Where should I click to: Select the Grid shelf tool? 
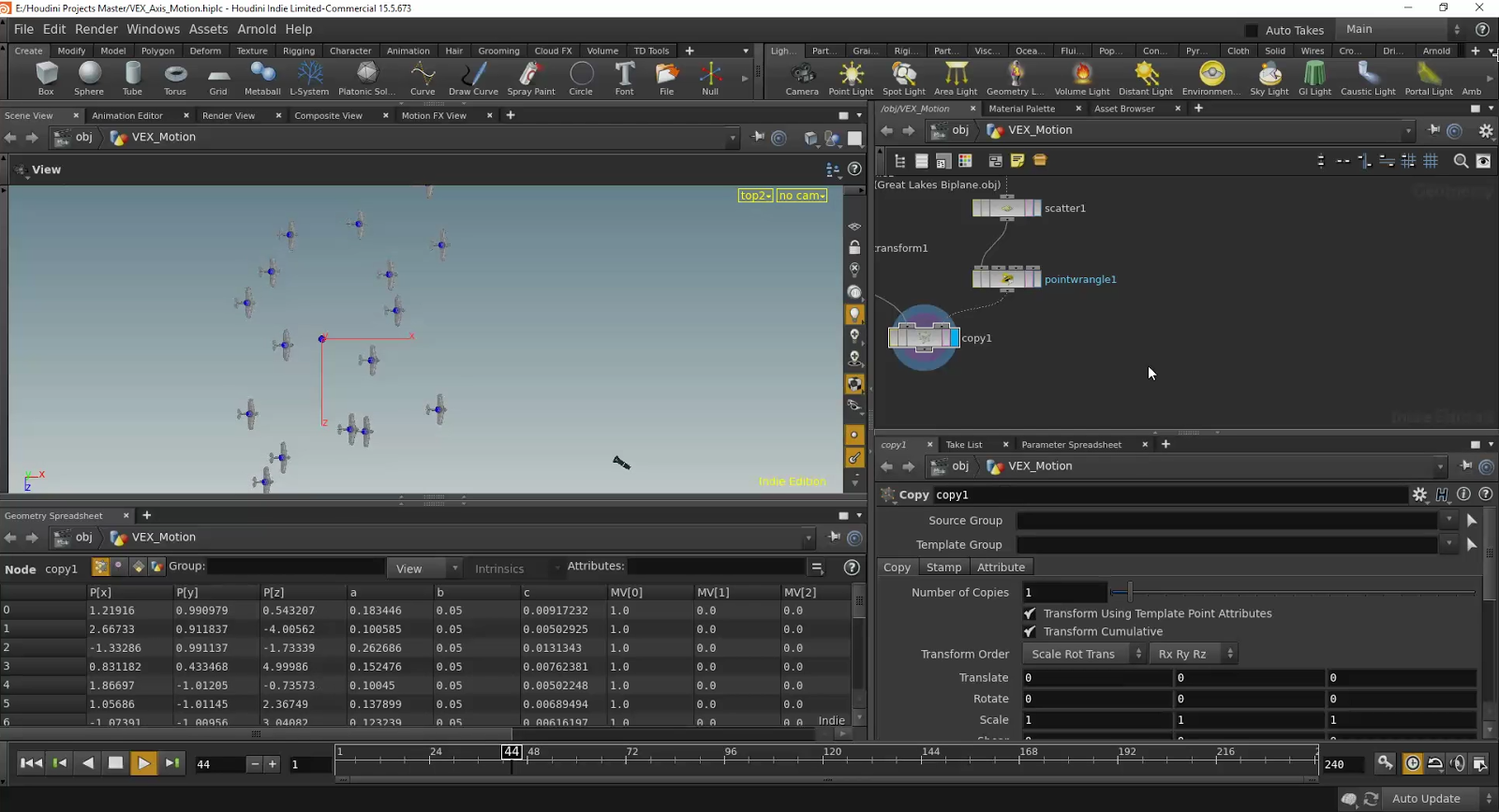[218, 79]
